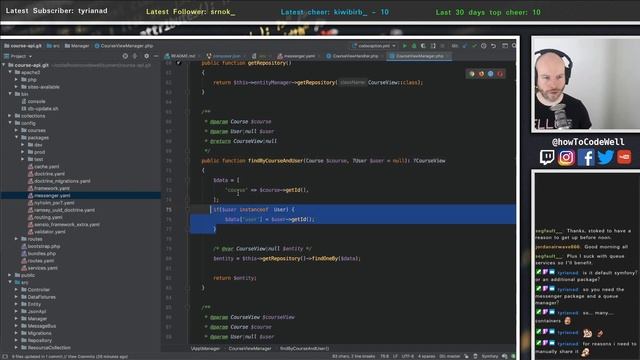
Task: Click the 4 spaces indent status entry
Action: coord(426,356)
